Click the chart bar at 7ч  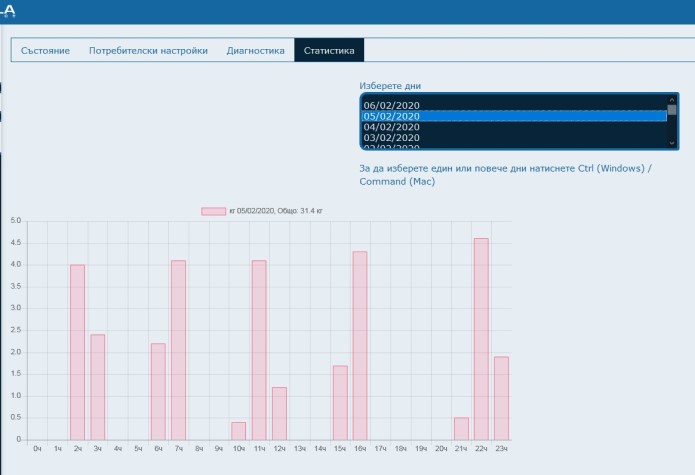(178, 350)
